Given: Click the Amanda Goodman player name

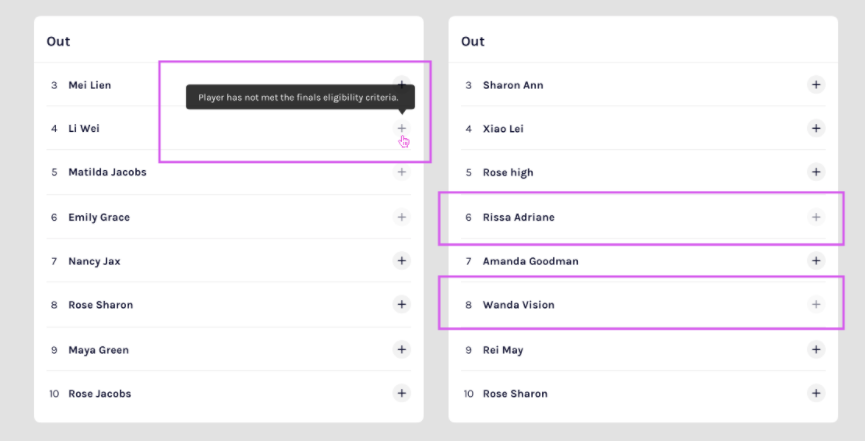Looking at the screenshot, I should pos(530,261).
